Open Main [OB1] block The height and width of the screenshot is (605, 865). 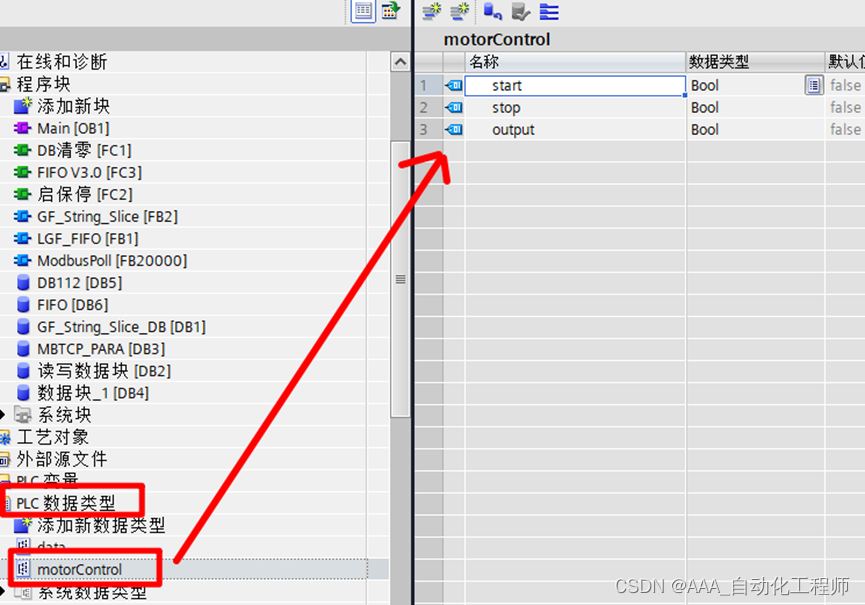pyautogui.click(x=73, y=128)
